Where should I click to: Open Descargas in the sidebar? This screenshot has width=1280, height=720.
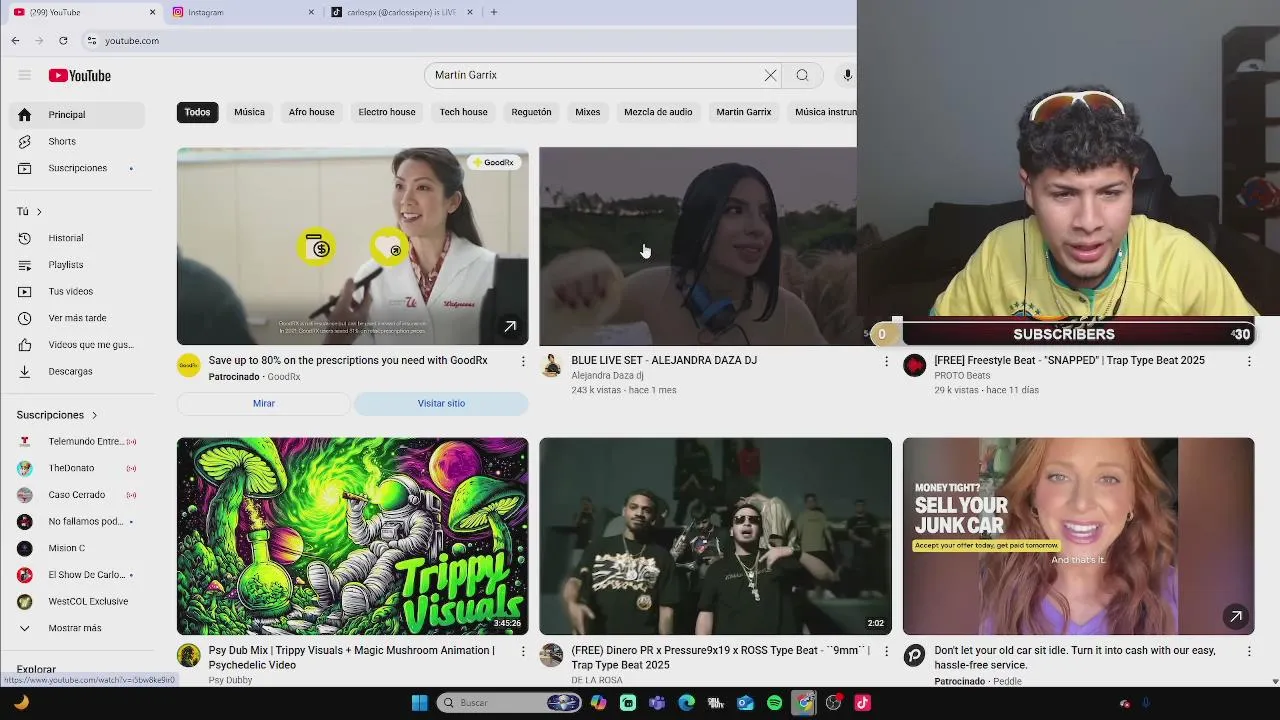click(x=77, y=371)
